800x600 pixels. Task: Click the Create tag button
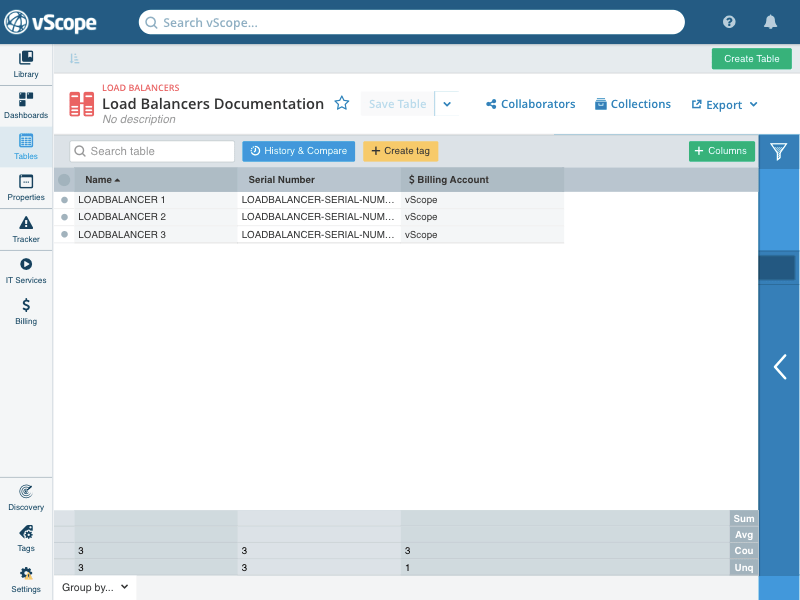[x=401, y=151]
